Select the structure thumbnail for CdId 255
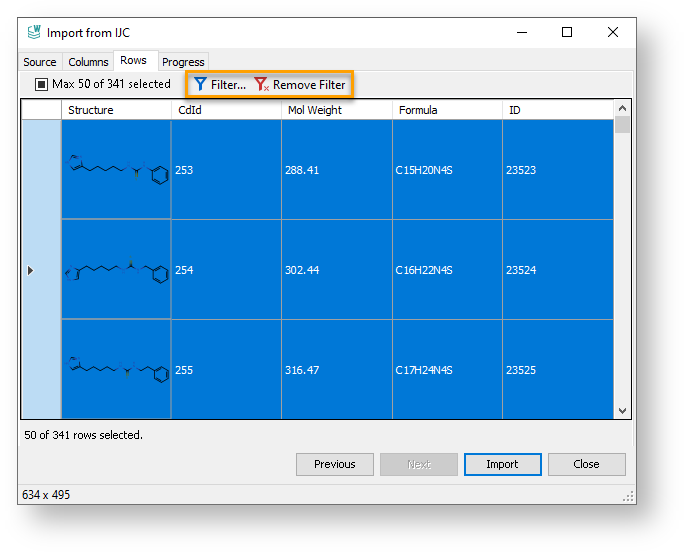 click(116, 369)
